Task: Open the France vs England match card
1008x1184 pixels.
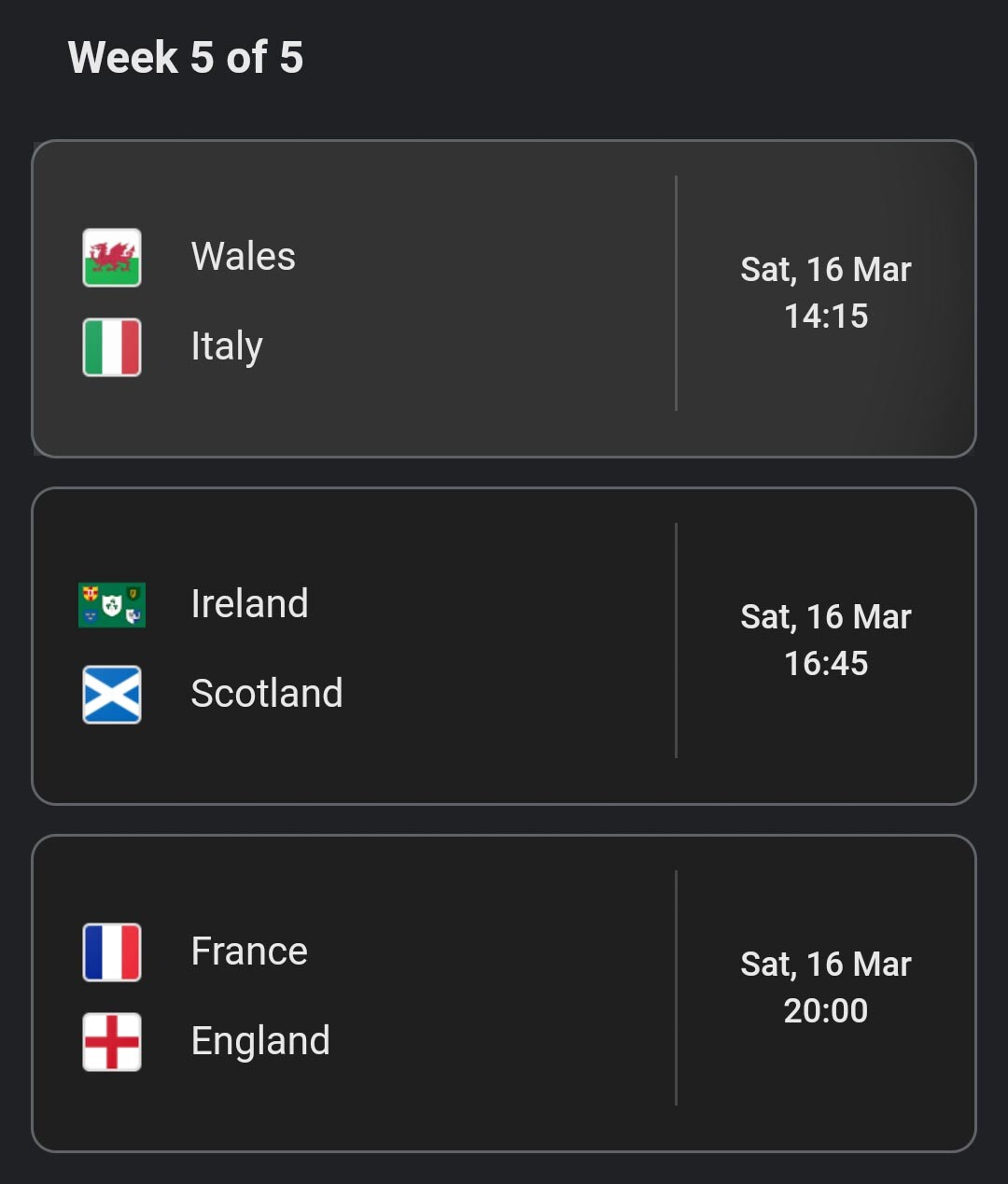Action: [x=504, y=994]
